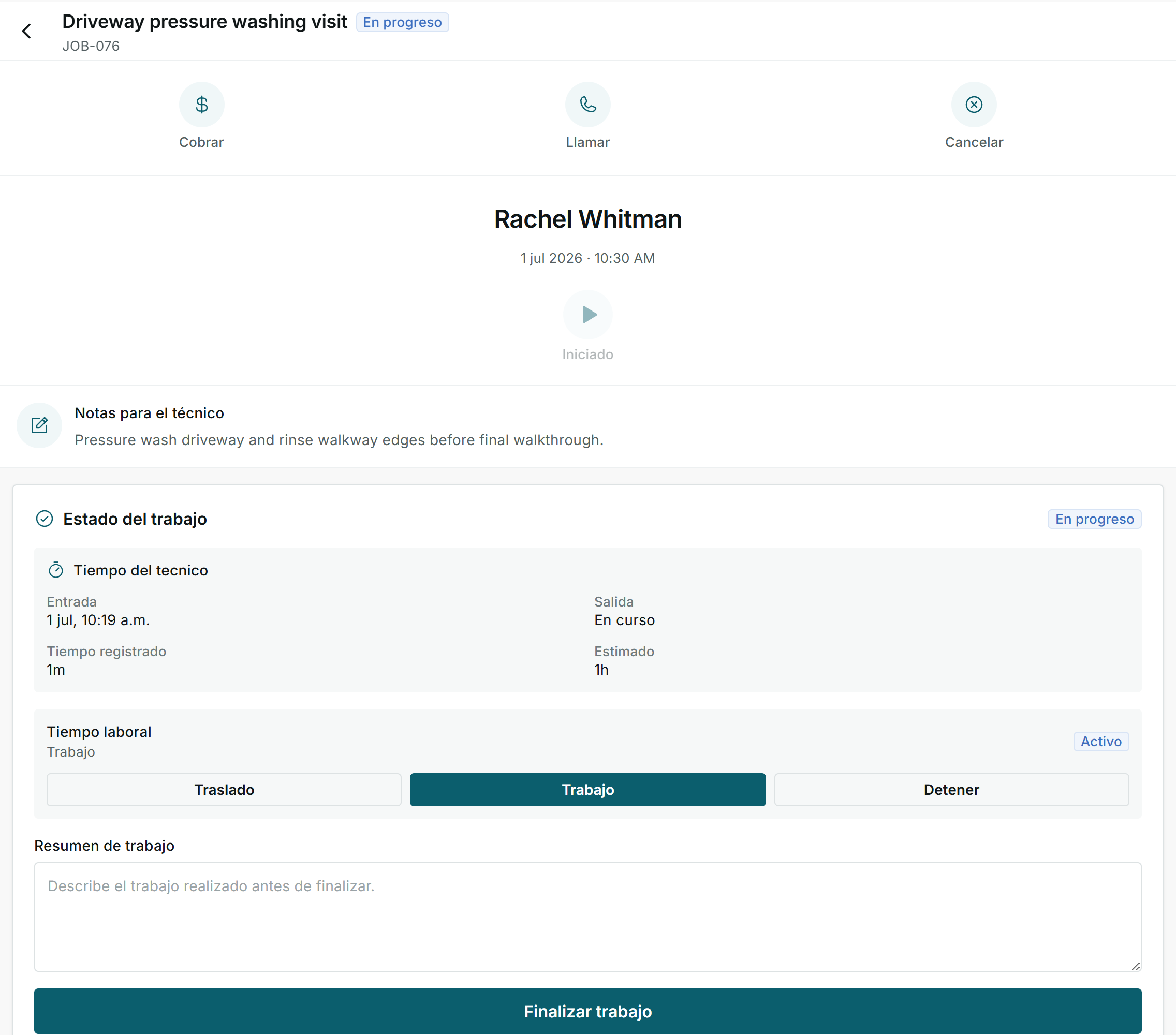The height and width of the screenshot is (1035, 1176).
Task: Click the En progreso badge in header
Action: click(402, 22)
